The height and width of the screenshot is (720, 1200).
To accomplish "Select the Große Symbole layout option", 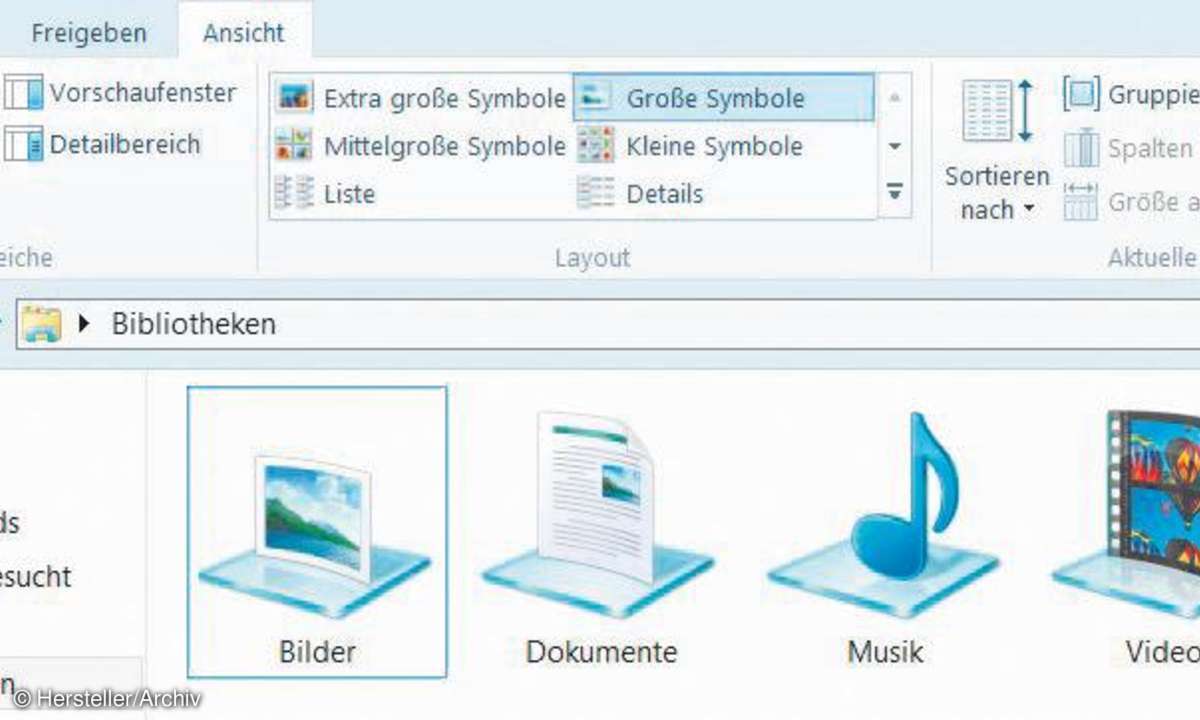I will (x=723, y=98).
